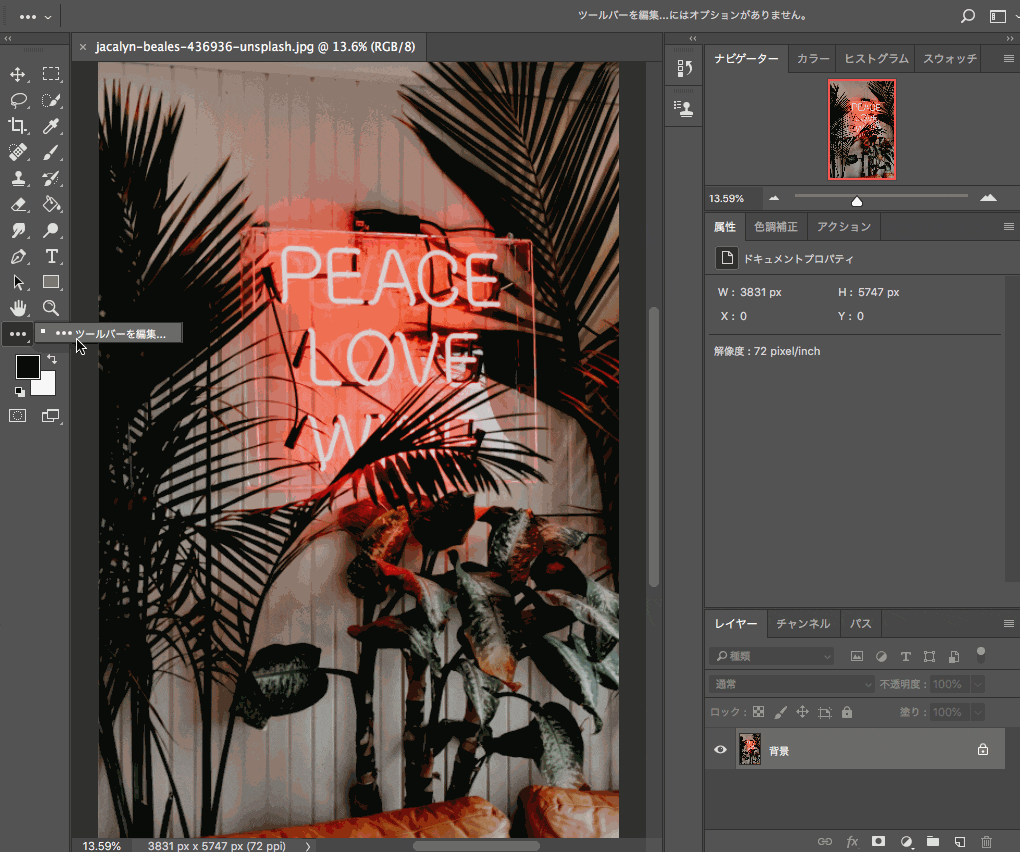Image resolution: width=1020 pixels, height=852 pixels.
Task: Select the Clone Stamp tool
Action: [x=18, y=178]
